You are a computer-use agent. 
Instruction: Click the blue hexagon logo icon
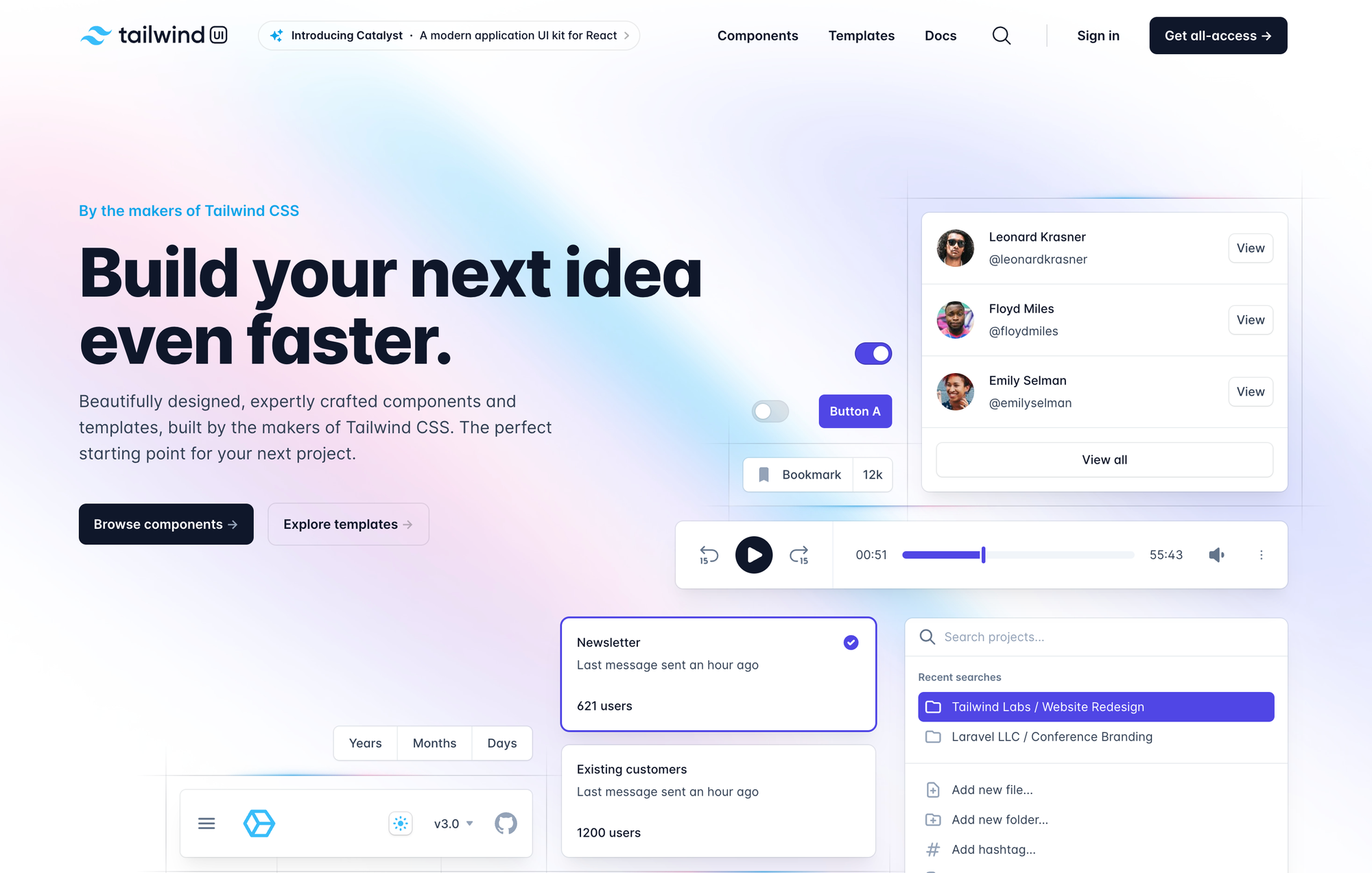pos(261,823)
